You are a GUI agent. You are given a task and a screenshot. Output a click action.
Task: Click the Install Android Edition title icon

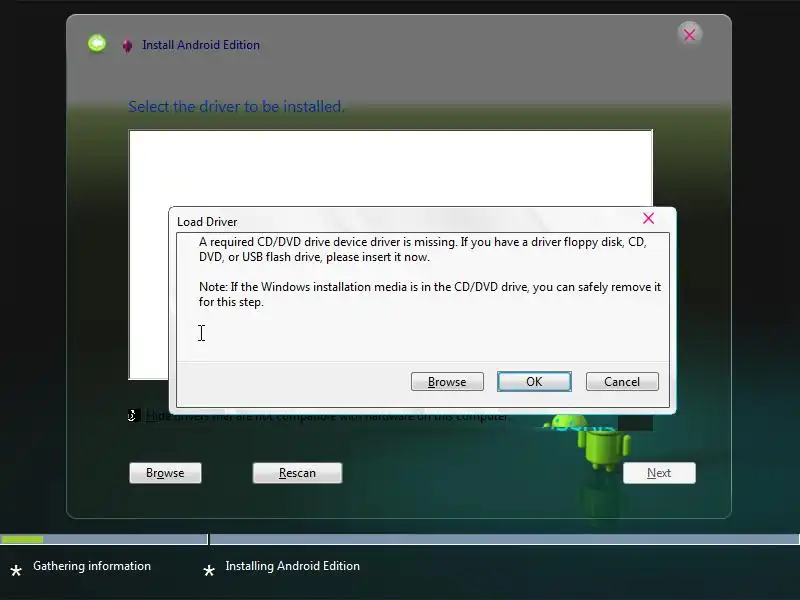(x=128, y=45)
